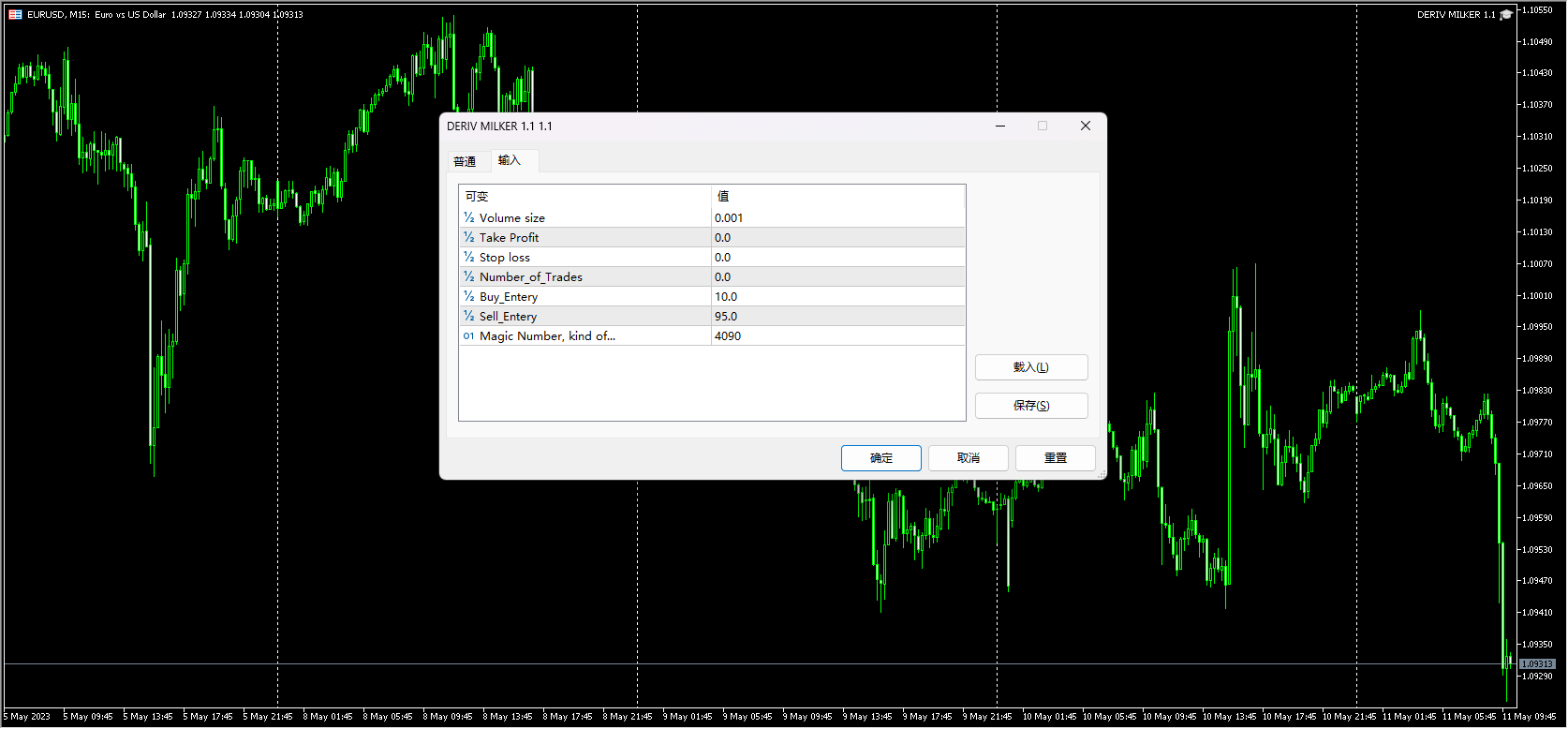Click the Sell_Entery parameter name
This screenshot has height=729, width=1568.
click(x=509, y=316)
